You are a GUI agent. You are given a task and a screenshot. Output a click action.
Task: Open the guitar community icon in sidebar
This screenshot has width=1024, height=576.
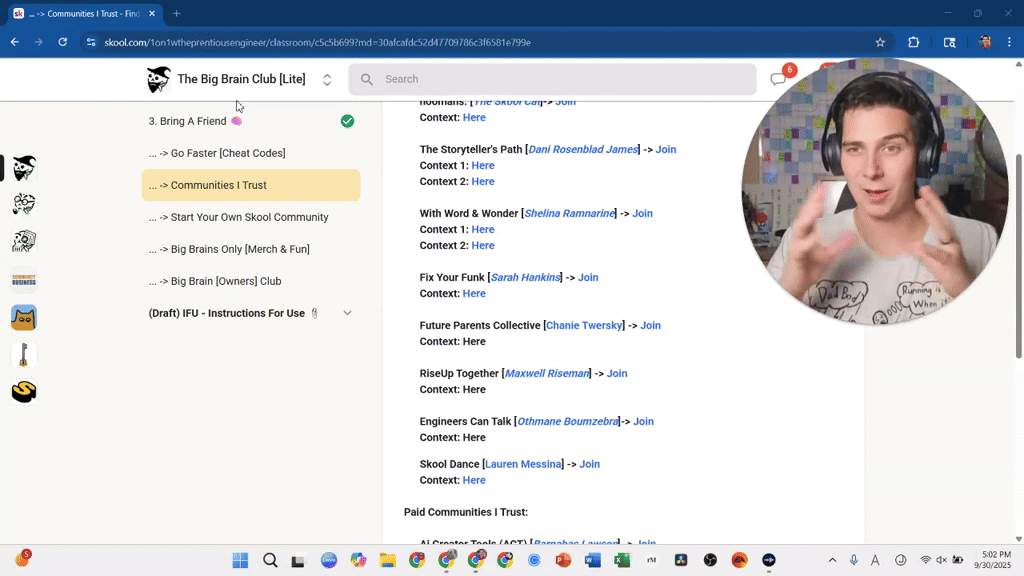[x=24, y=355]
